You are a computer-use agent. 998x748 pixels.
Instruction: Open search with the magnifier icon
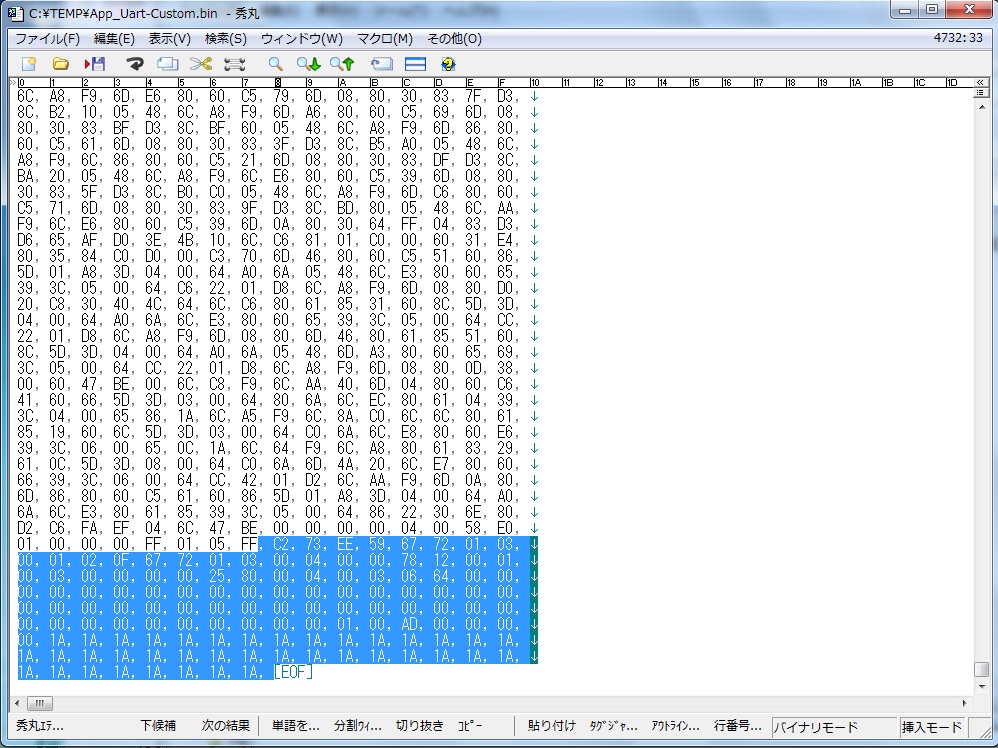275,64
